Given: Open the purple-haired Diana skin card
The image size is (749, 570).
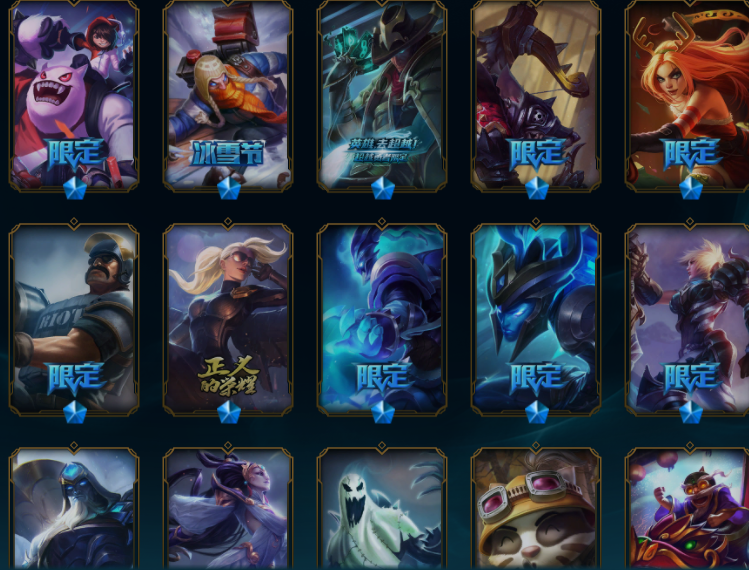Looking at the screenshot, I should pos(228,508).
